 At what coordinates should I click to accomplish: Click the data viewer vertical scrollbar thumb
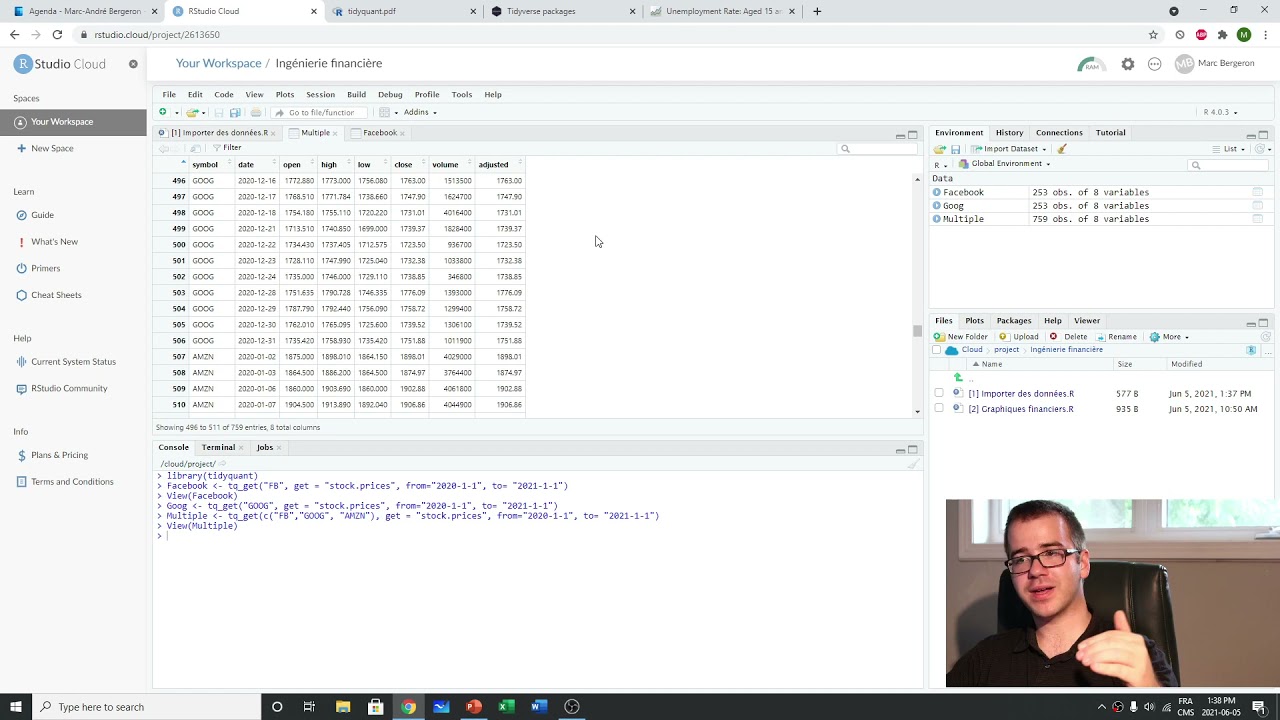click(x=917, y=331)
